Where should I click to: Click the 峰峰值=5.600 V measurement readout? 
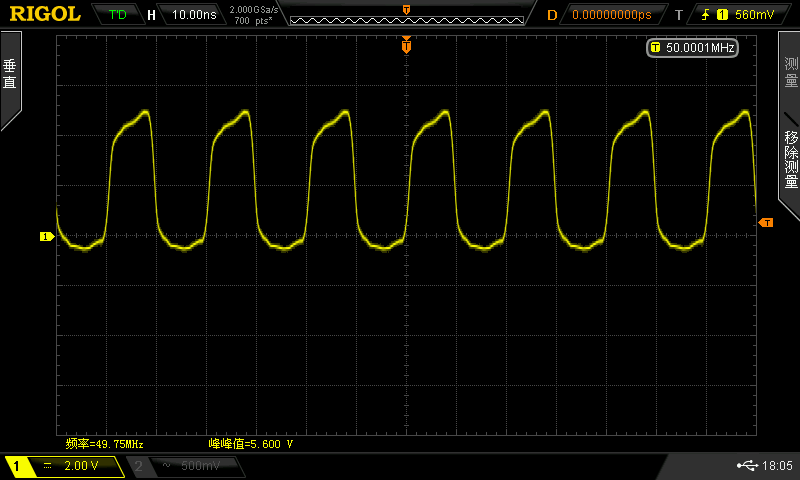(x=251, y=444)
